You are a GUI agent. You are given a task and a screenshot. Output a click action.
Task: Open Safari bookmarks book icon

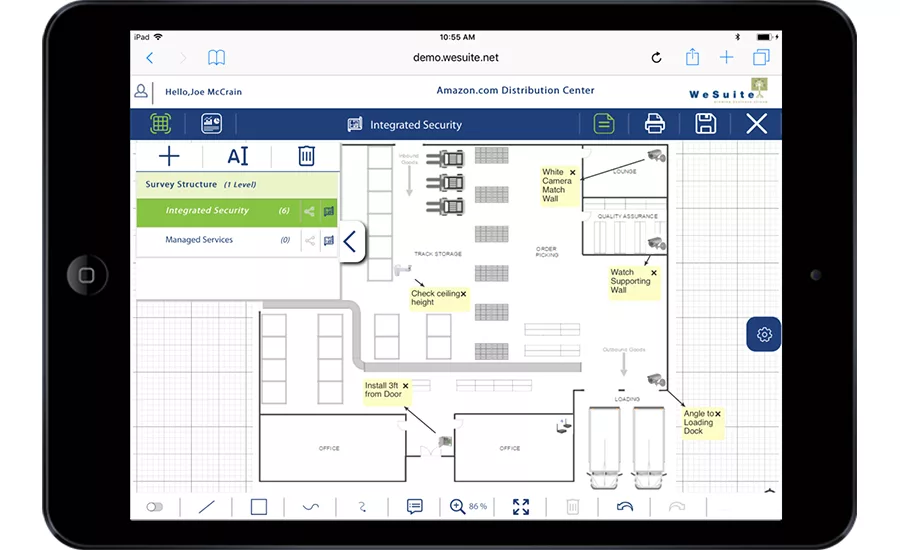coord(216,57)
